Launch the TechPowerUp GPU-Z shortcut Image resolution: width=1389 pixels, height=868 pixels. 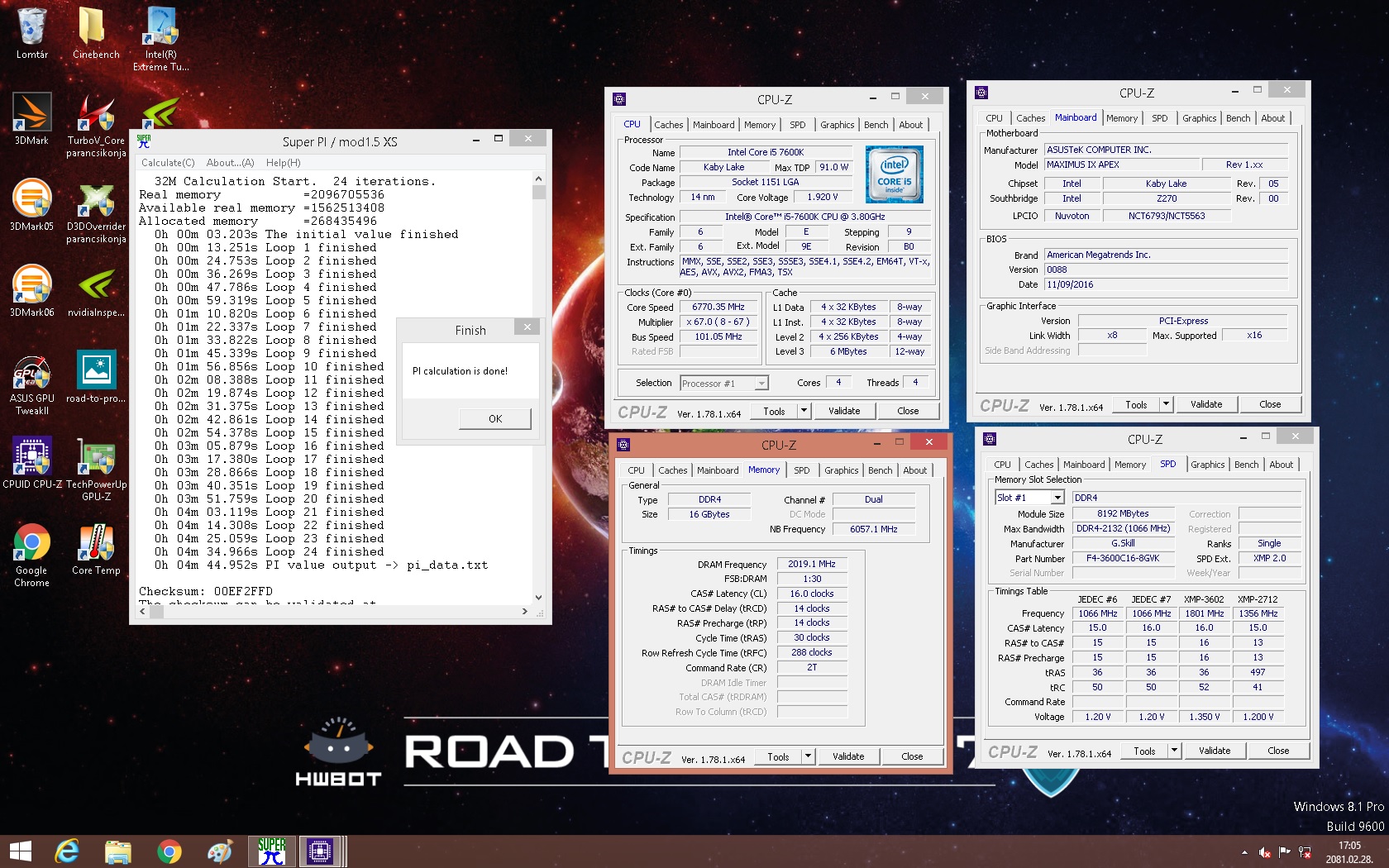(x=96, y=469)
